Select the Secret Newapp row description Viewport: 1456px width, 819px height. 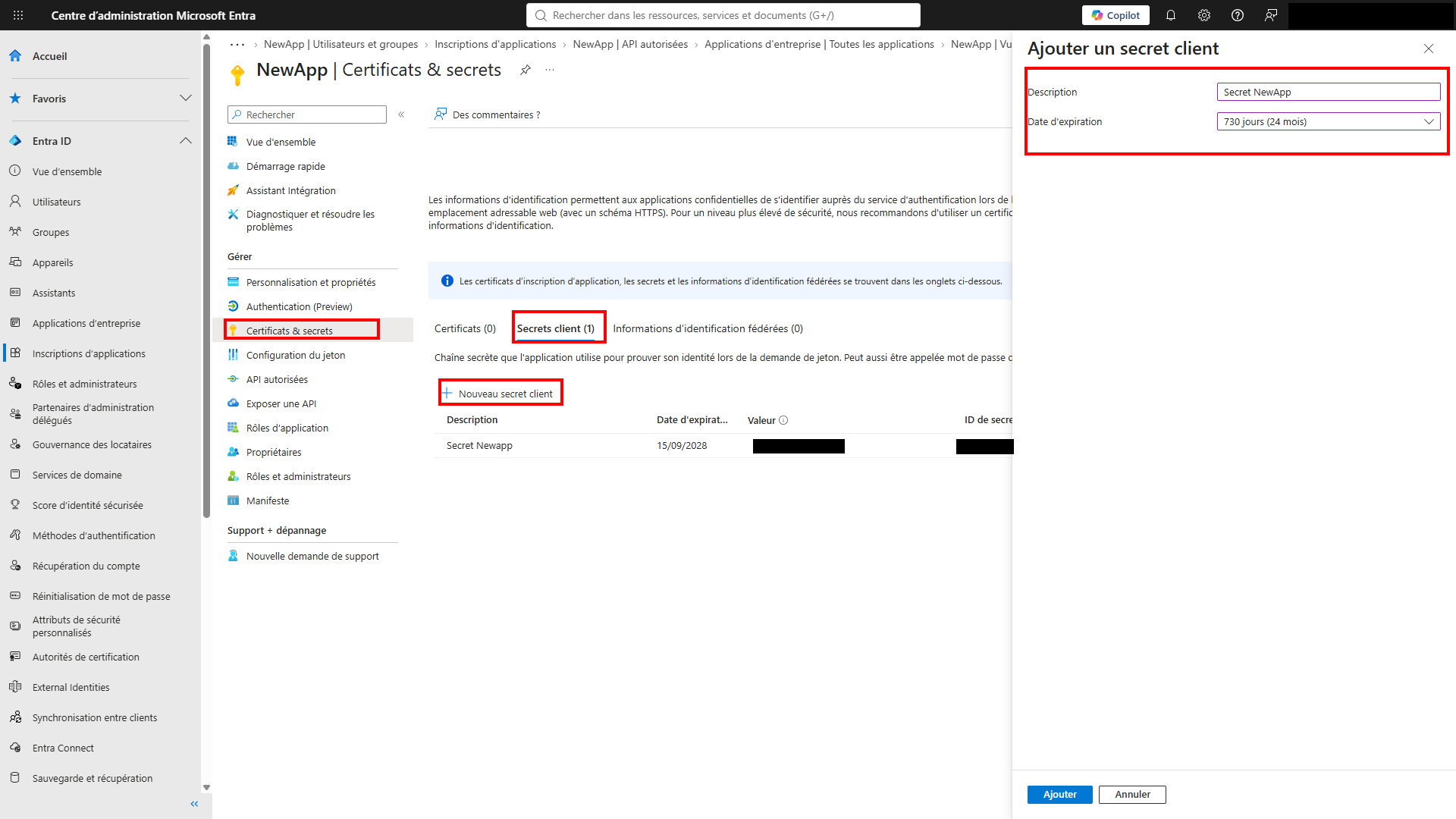coord(479,446)
